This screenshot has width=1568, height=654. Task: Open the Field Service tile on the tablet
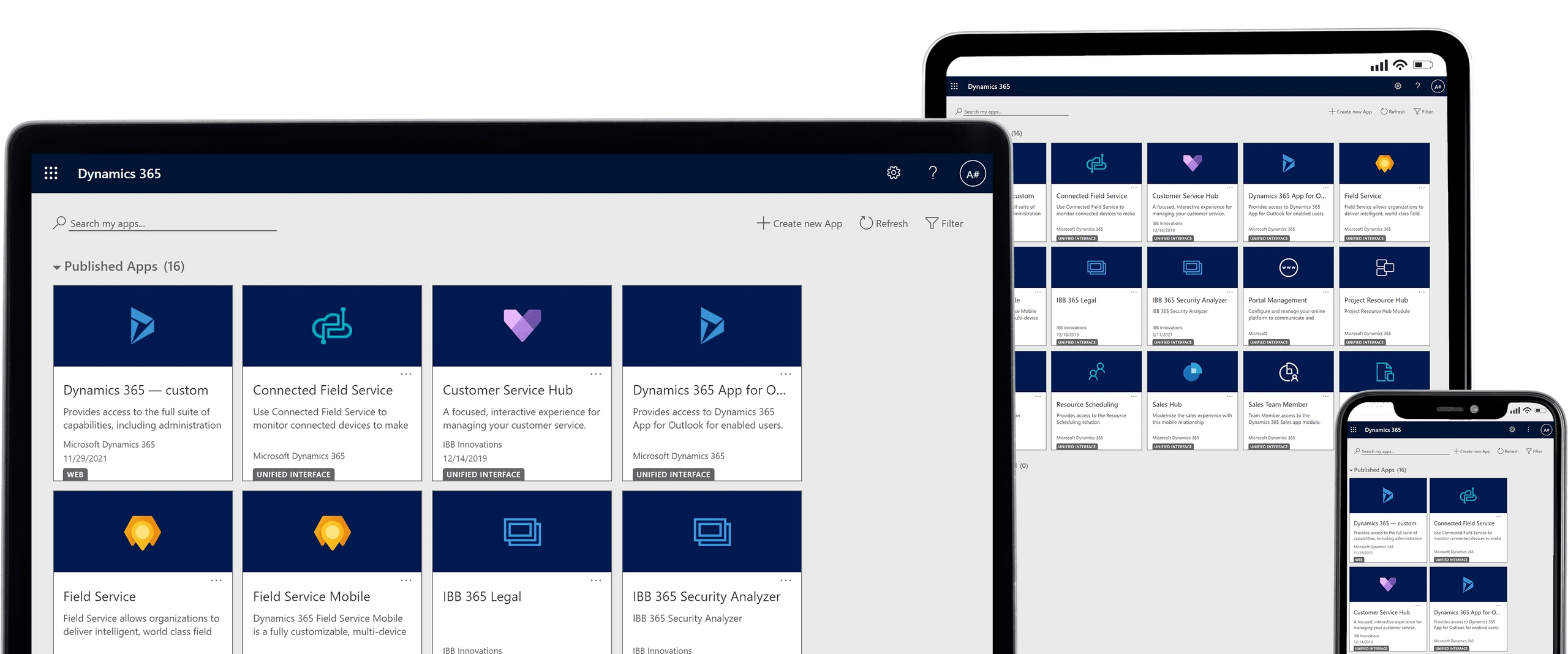[1385, 192]
